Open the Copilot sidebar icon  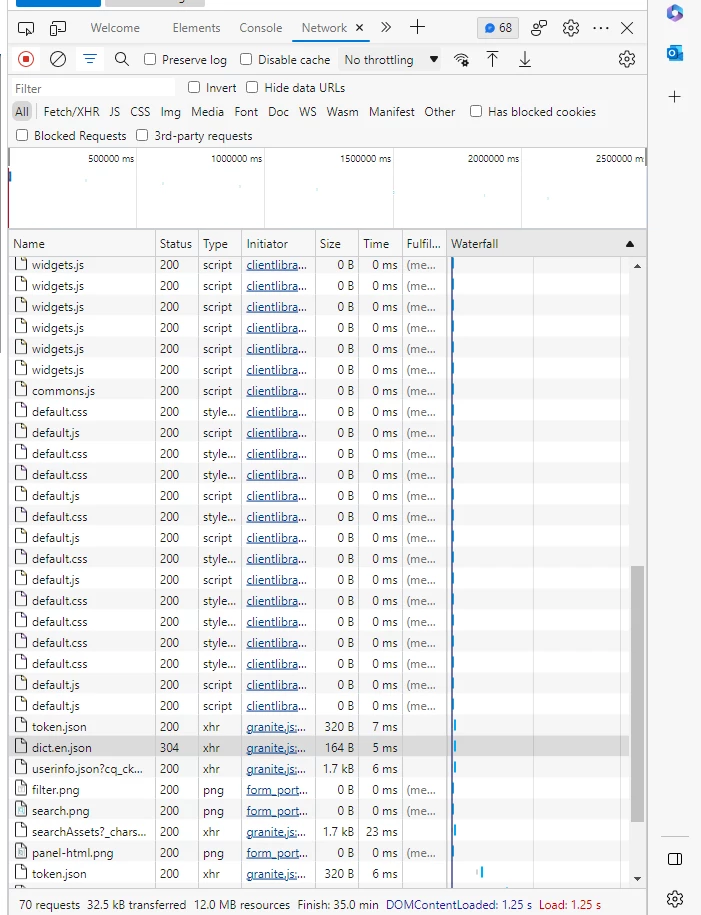[x=675, y=13]
